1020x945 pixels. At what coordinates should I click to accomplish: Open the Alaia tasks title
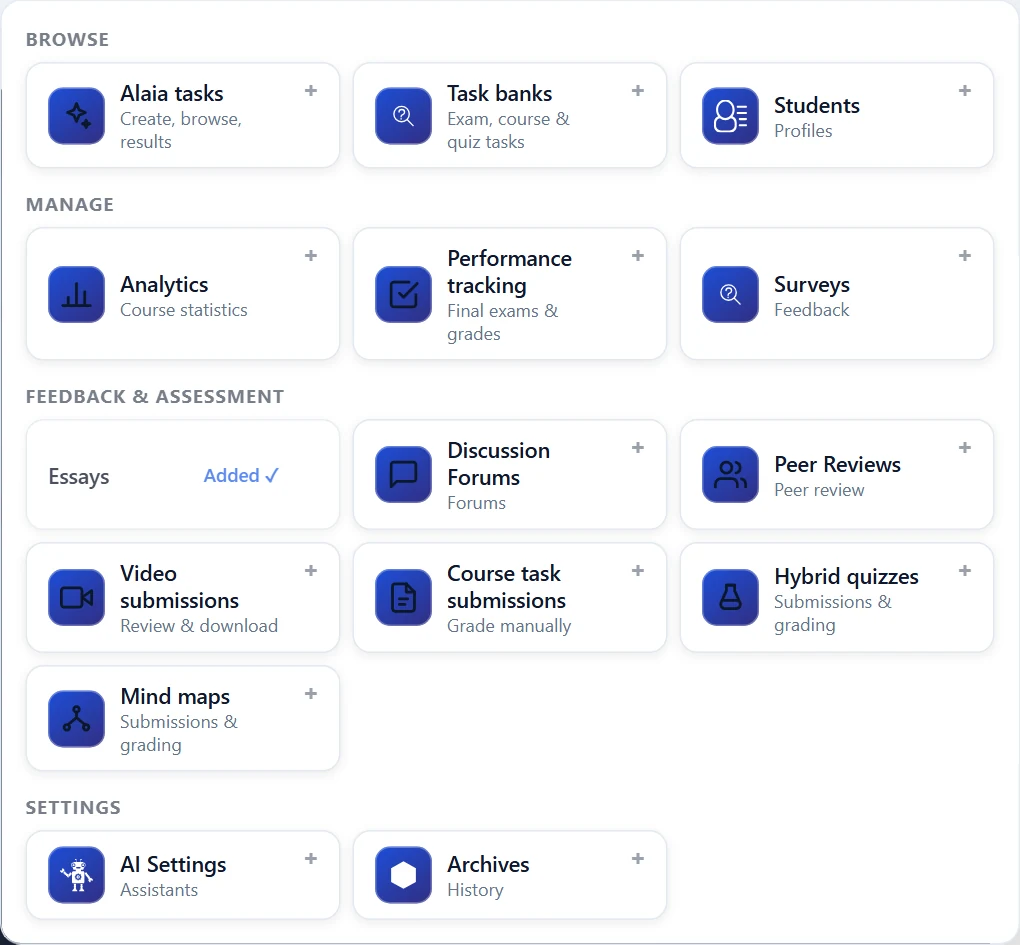point(172,94)
